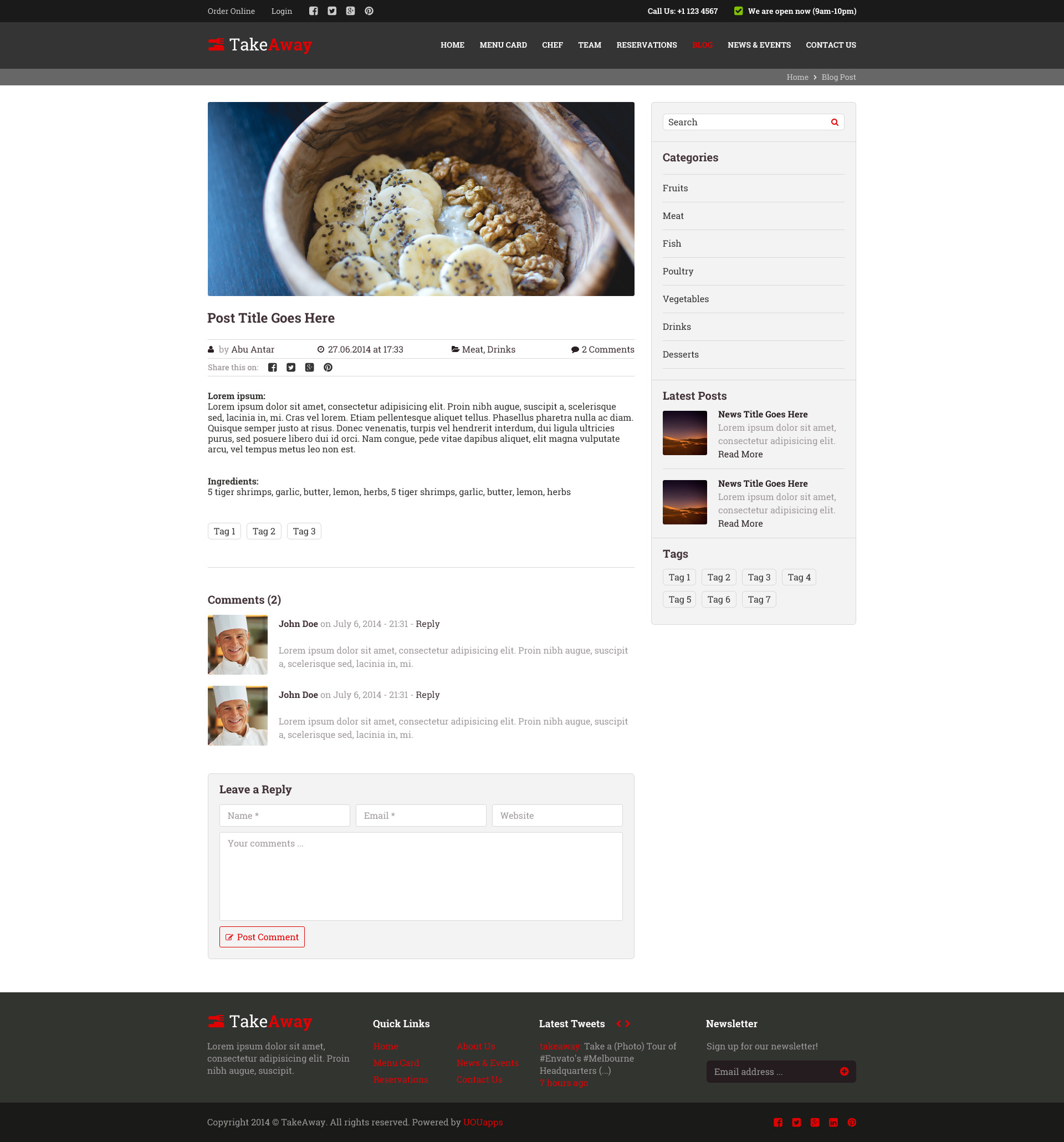Select the Desserts category
Image resolution: width=1064 pixels, height=1142 pixels.
click(x=681, y=354)
